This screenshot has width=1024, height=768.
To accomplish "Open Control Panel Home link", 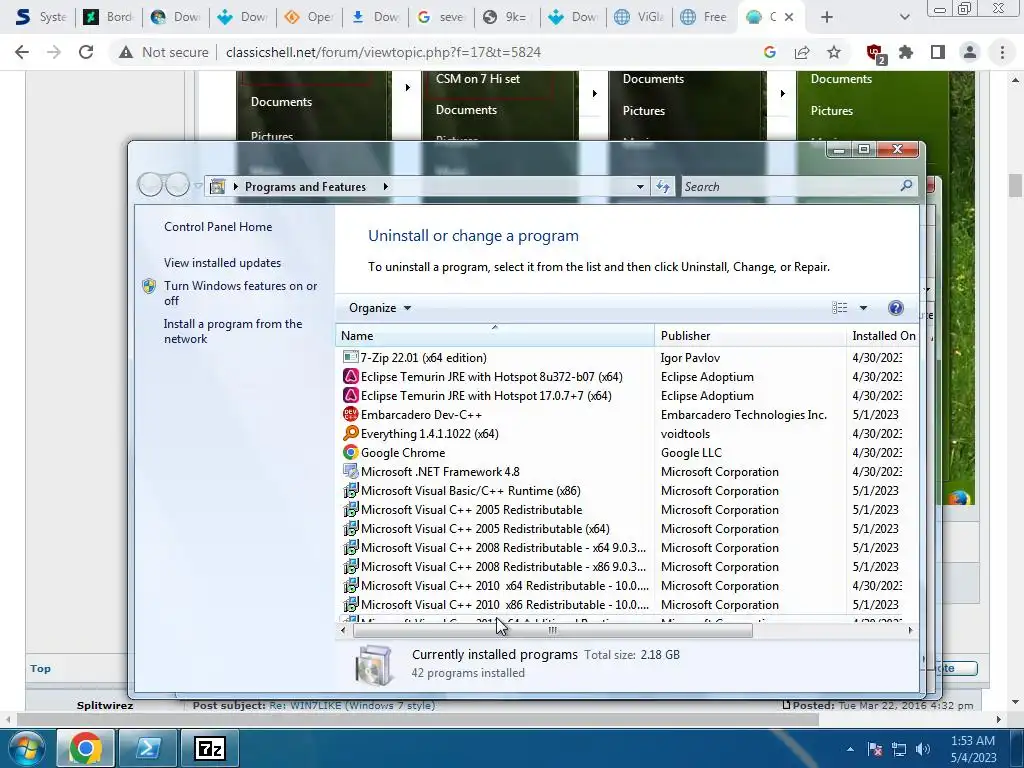I will (x=218, y=227).
